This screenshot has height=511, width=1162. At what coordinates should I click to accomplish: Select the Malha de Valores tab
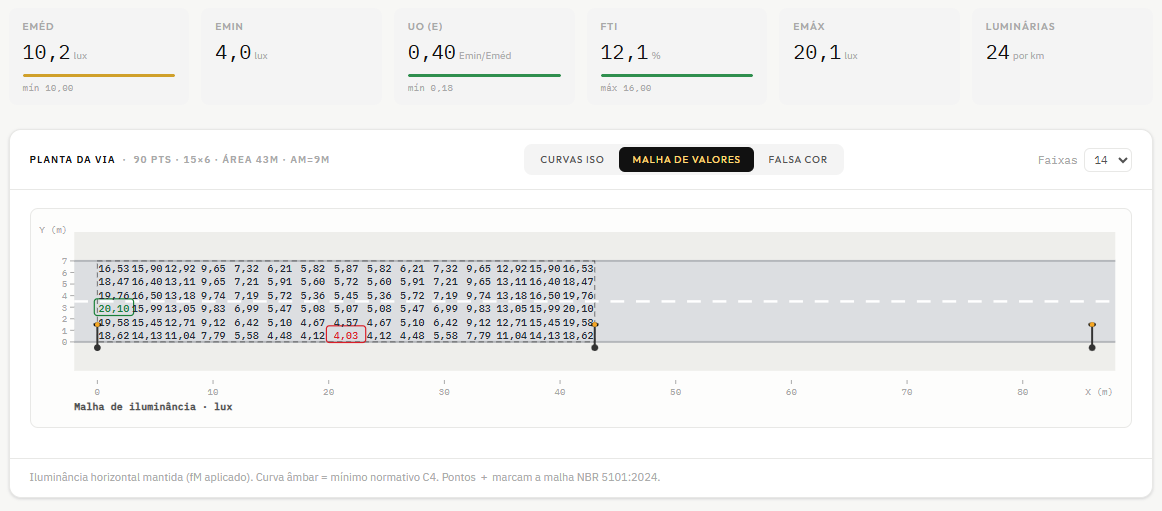(686, 159)
